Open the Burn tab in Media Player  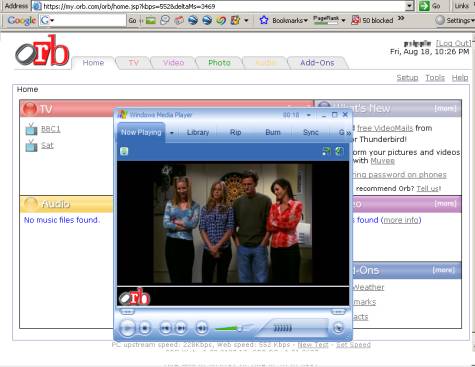(x=273, y=132)
